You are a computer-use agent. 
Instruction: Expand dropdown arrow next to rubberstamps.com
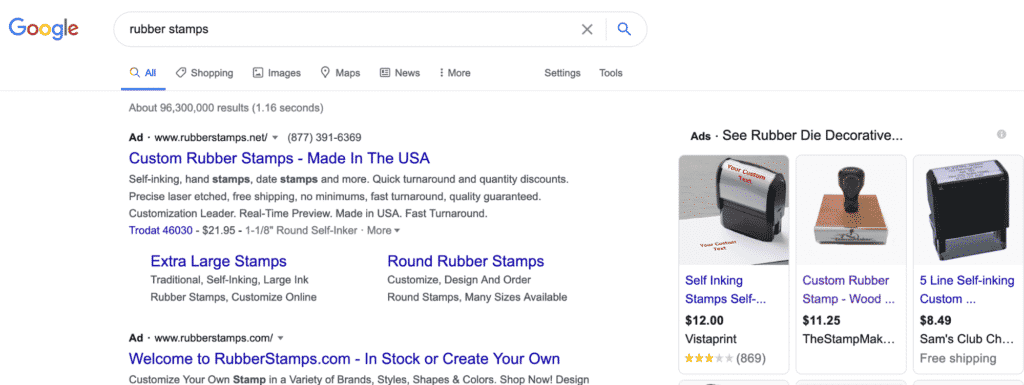[280, 338]
